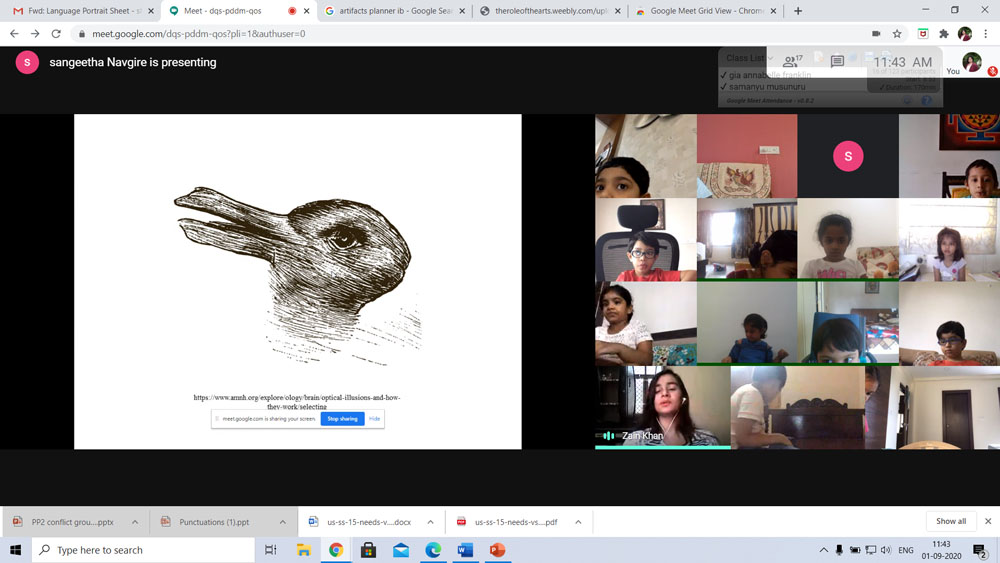Click the volume icon in system tray
Viewport: 1000px width, 563px height.
click(886, 550)
